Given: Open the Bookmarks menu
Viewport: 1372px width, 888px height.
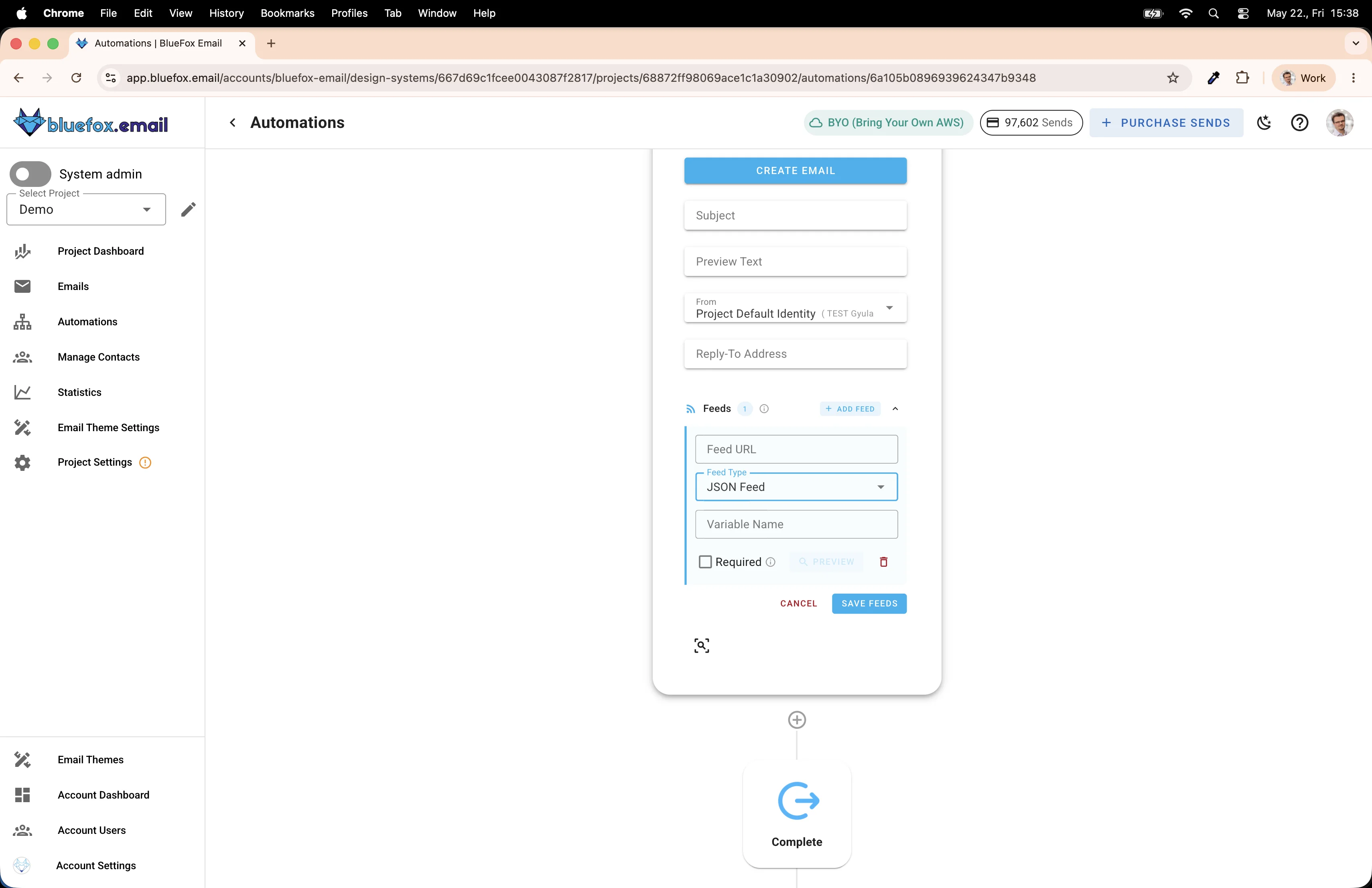Looking at the screenshot, I should (287, 13).
